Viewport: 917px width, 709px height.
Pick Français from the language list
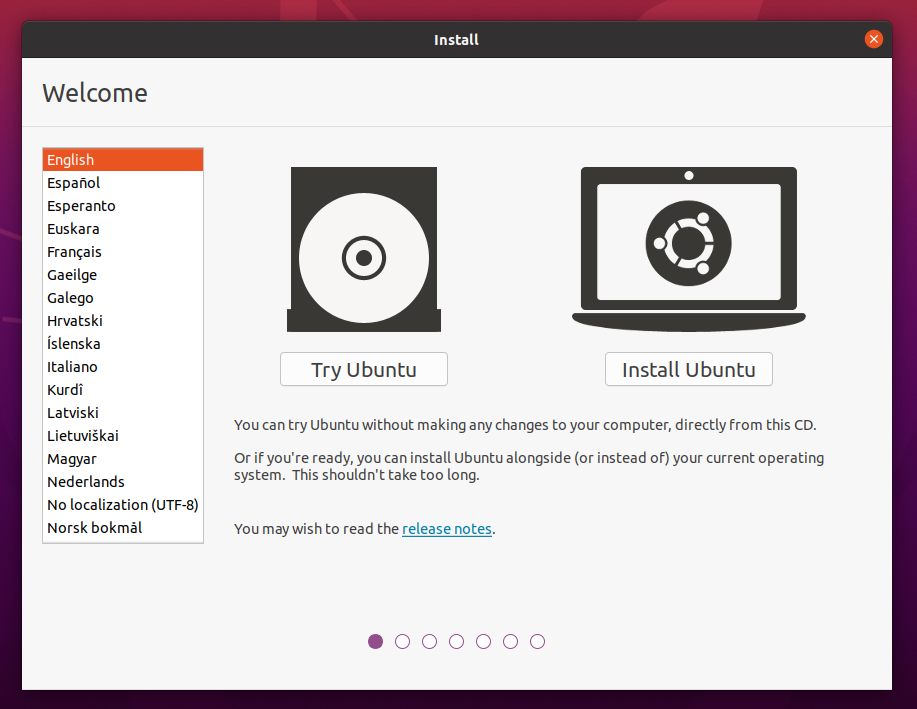coord(74,252)
